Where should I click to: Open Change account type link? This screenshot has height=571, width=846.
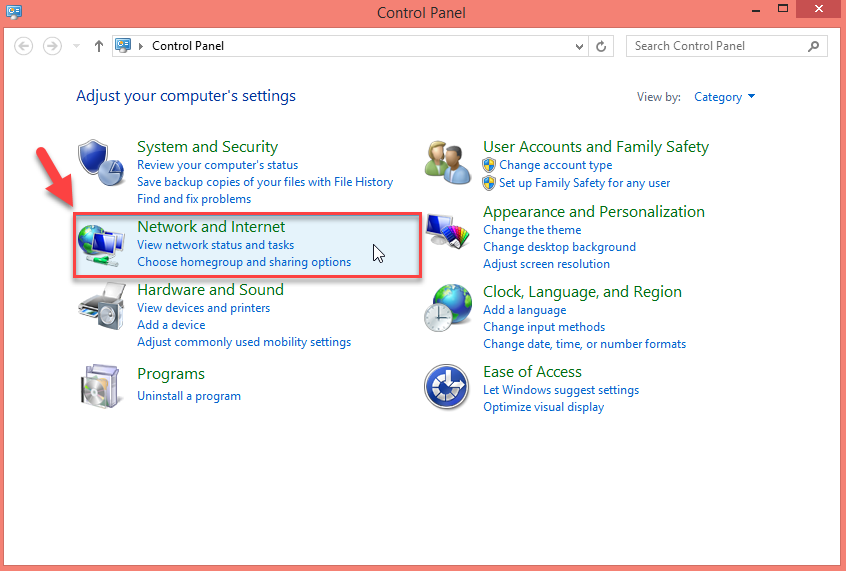[x=555, y=165]
